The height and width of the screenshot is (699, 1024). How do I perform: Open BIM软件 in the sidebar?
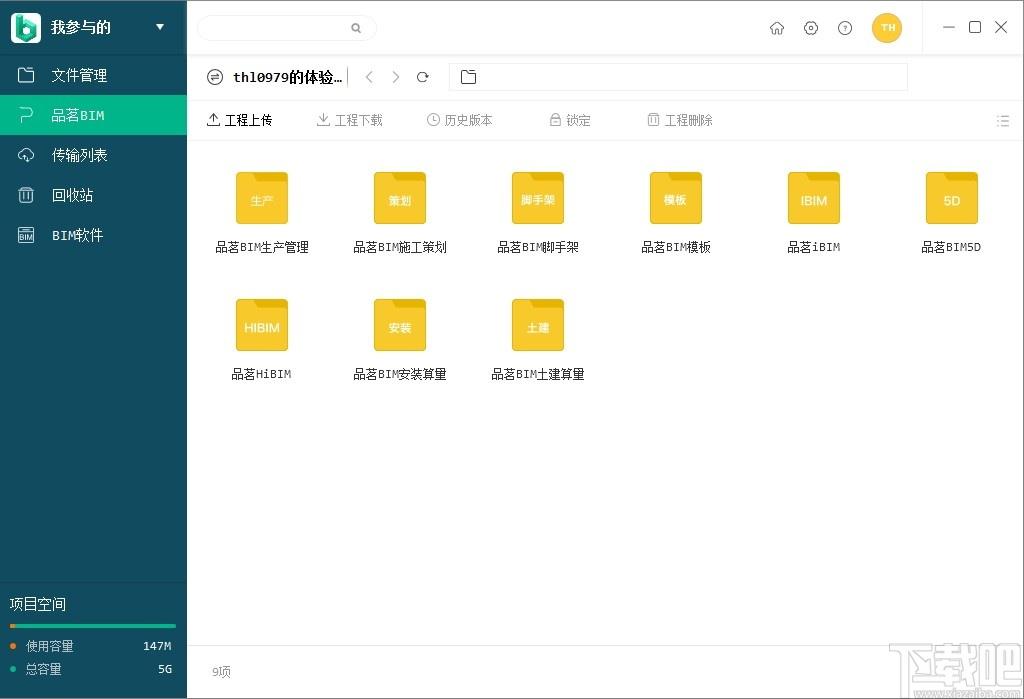click(93, 235)
